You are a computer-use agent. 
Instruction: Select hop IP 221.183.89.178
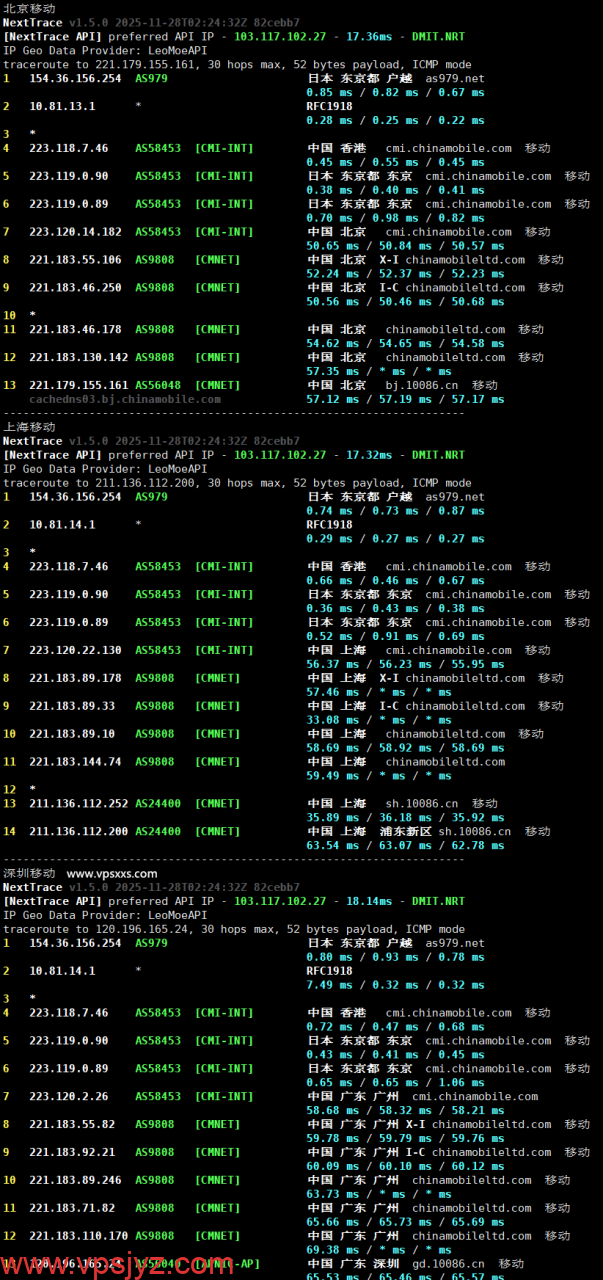pos(75,678)
